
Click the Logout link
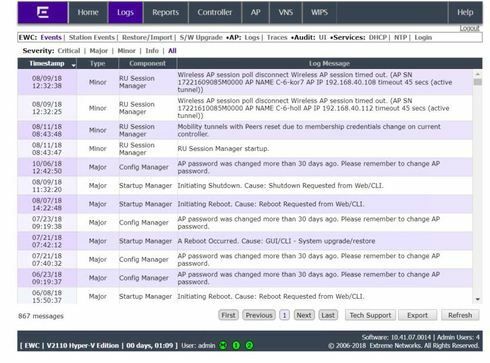470,28
